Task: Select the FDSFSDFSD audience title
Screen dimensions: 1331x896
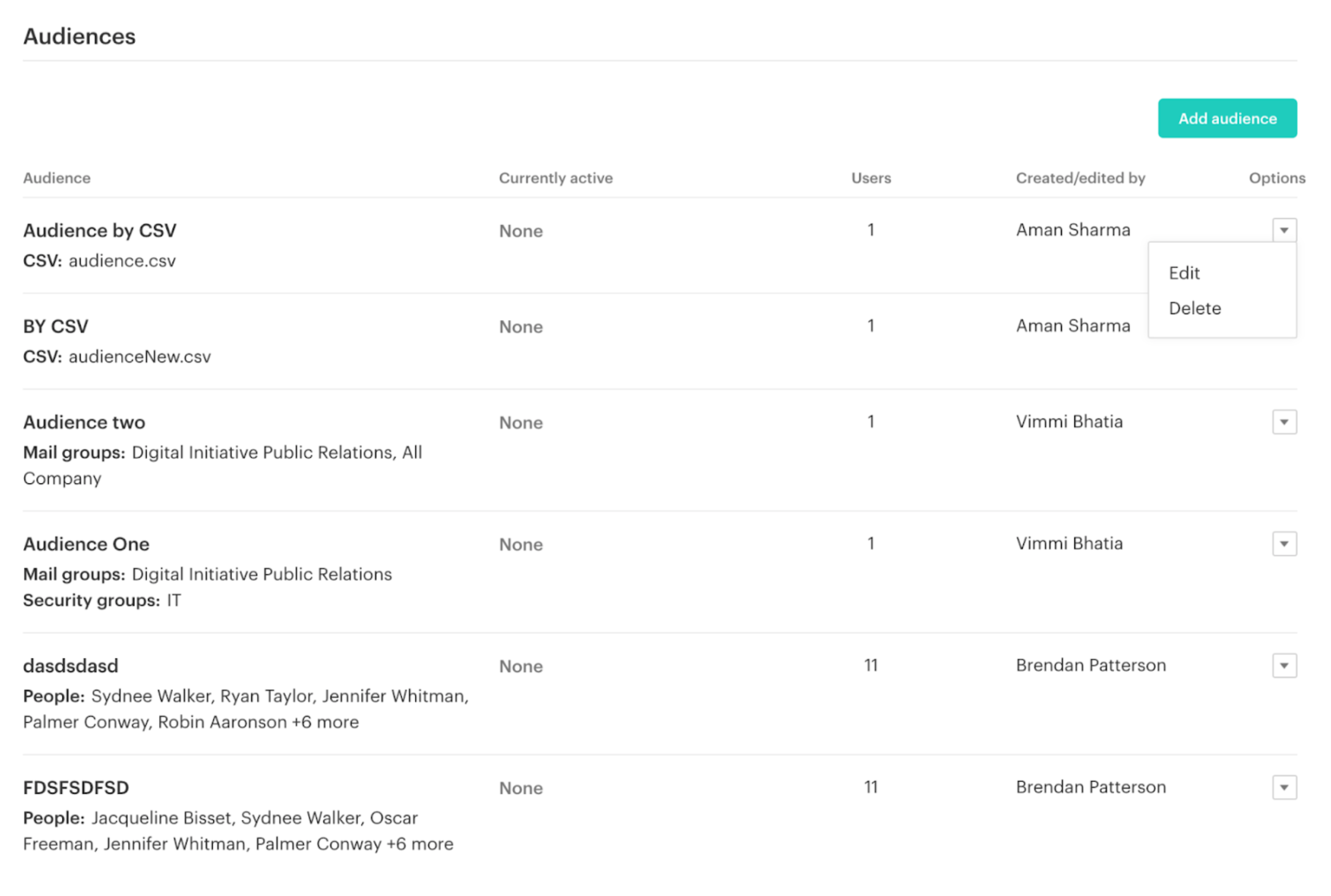Action: click(75, 787)
